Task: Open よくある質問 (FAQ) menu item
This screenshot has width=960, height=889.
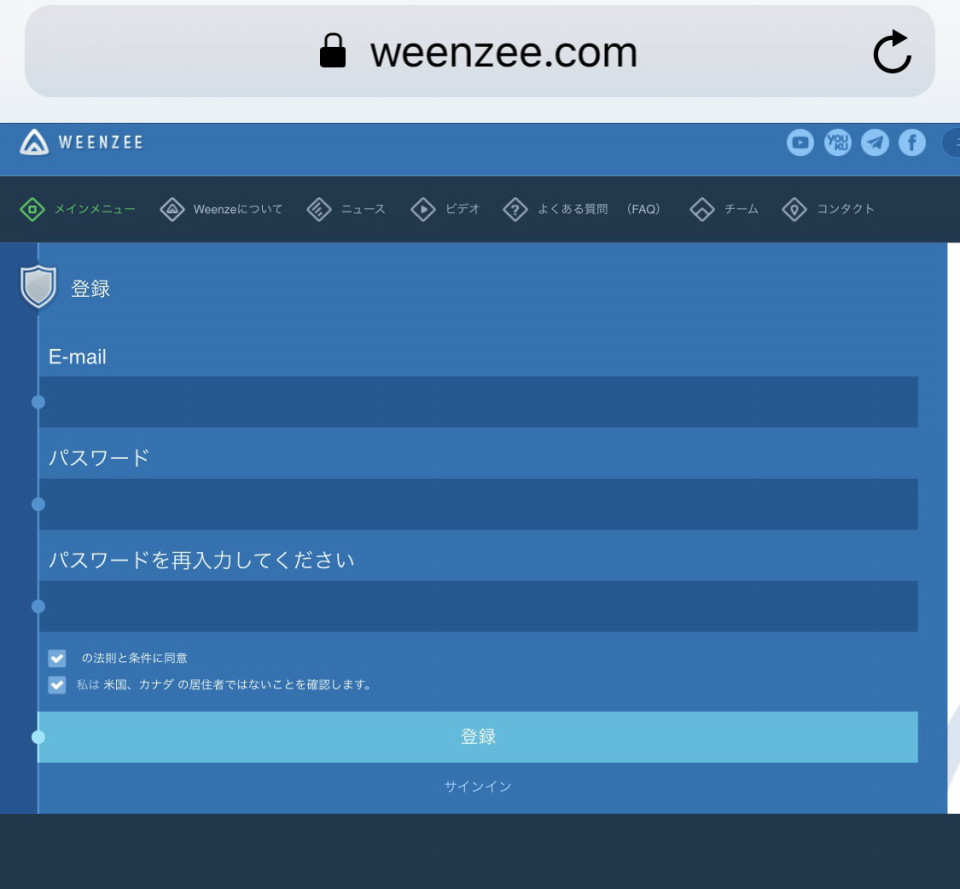Action: pos(582,209)
